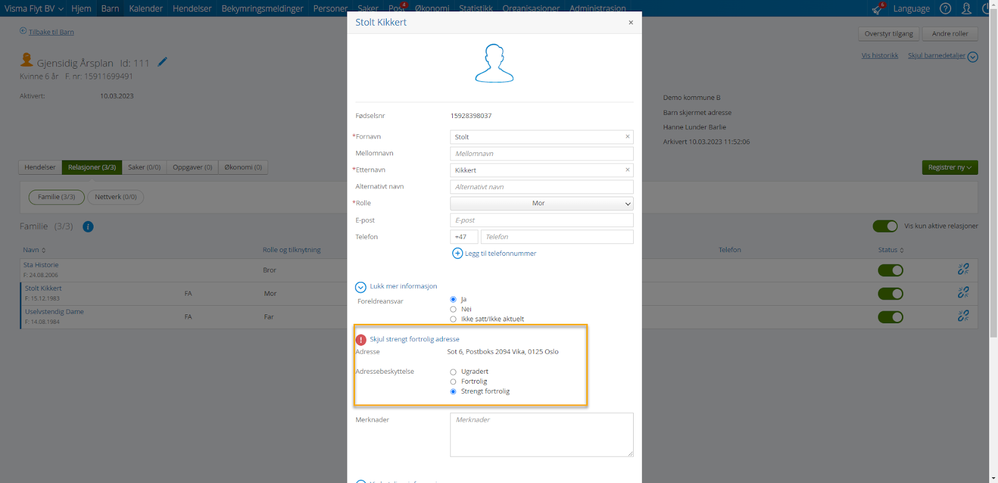
Task: Open Uselvstendig Dame relation link
Action: [53, 312]
